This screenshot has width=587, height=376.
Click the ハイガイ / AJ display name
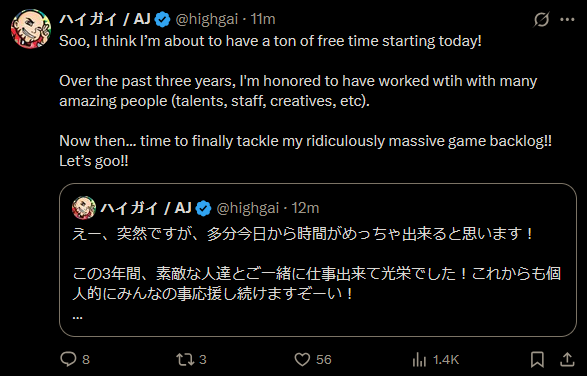(x=105, y=19)
